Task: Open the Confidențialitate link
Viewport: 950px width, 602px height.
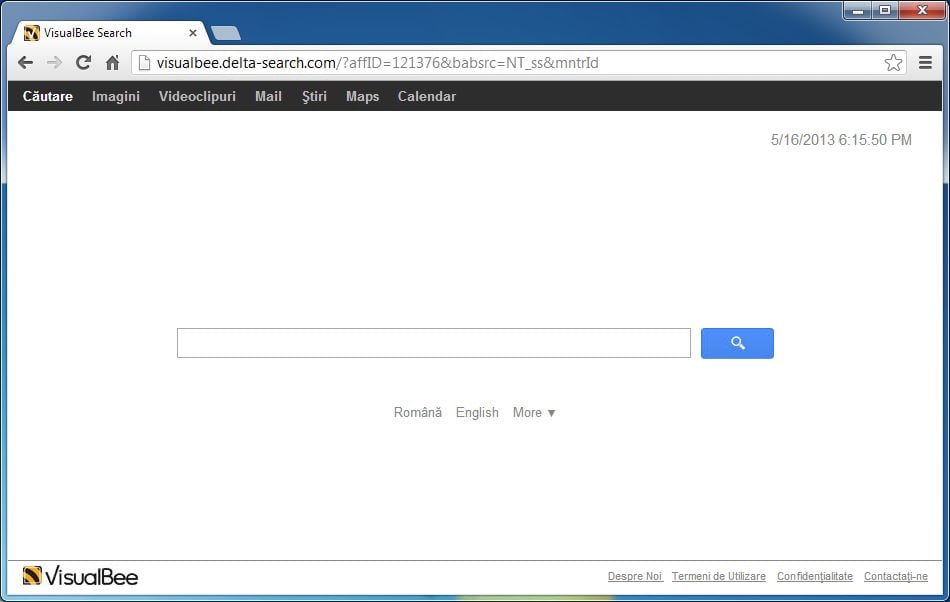Action: [x=815, y=576]
